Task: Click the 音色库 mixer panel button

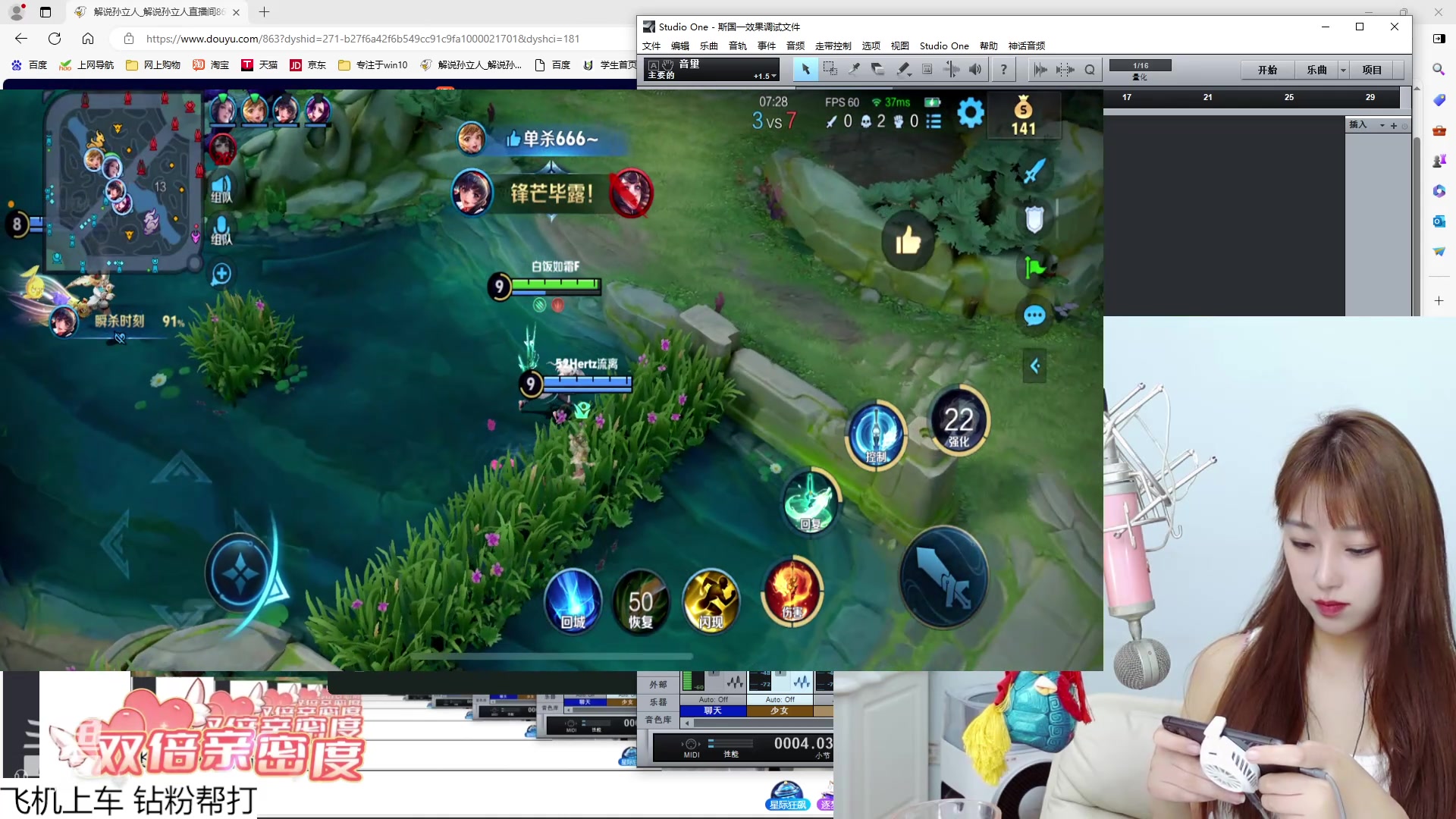Action: (657, 720)
